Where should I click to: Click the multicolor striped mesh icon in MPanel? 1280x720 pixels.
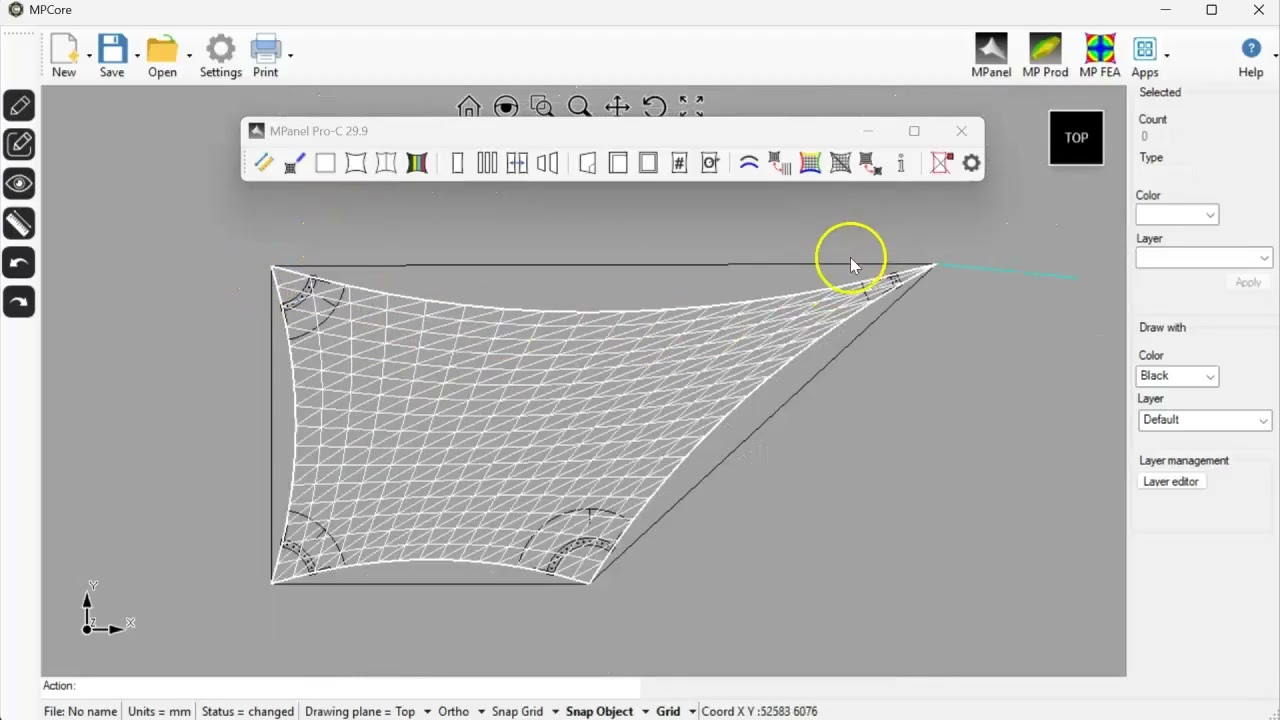417,163
